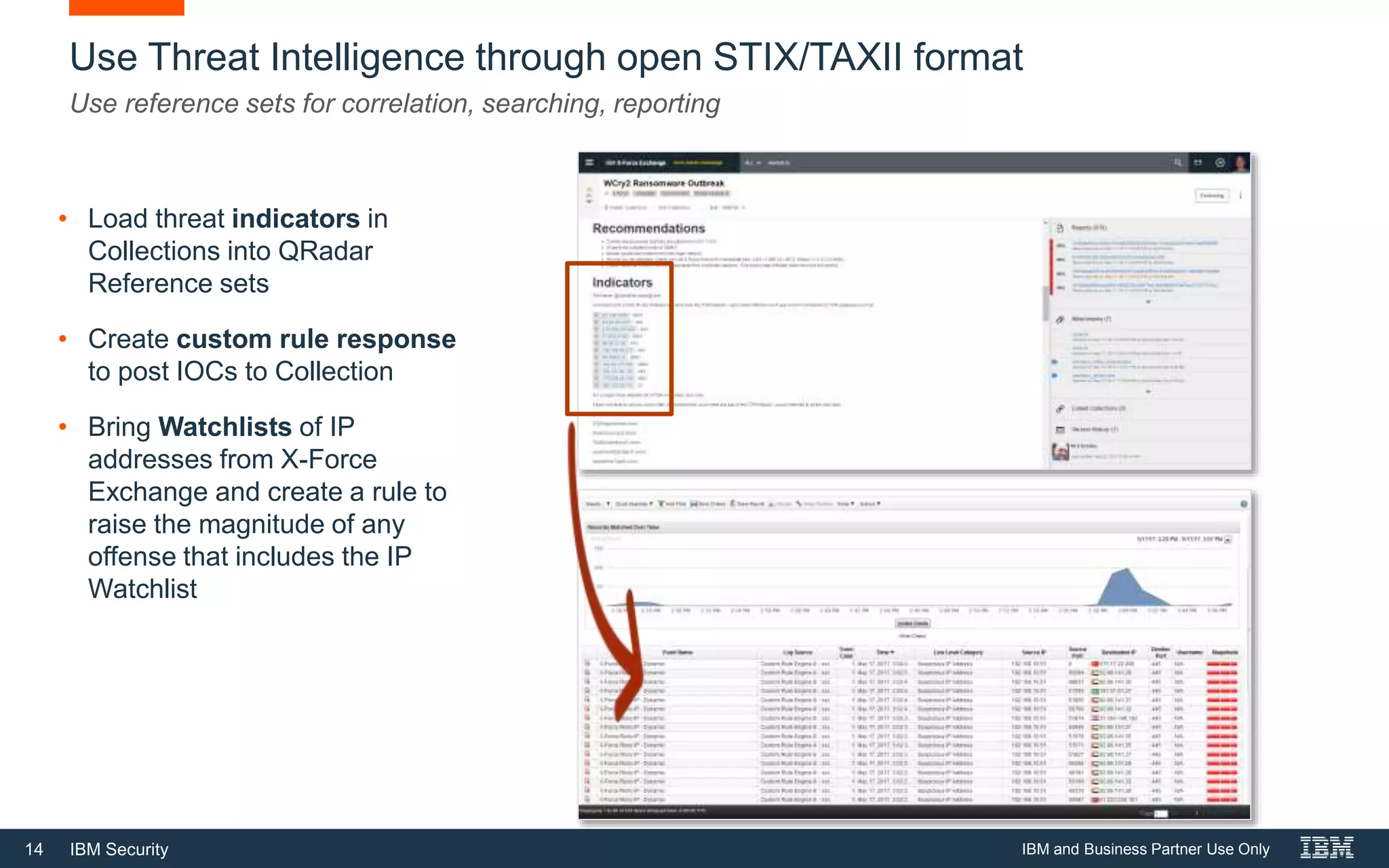Click the Cancel toolbar button

pos(780,504)
